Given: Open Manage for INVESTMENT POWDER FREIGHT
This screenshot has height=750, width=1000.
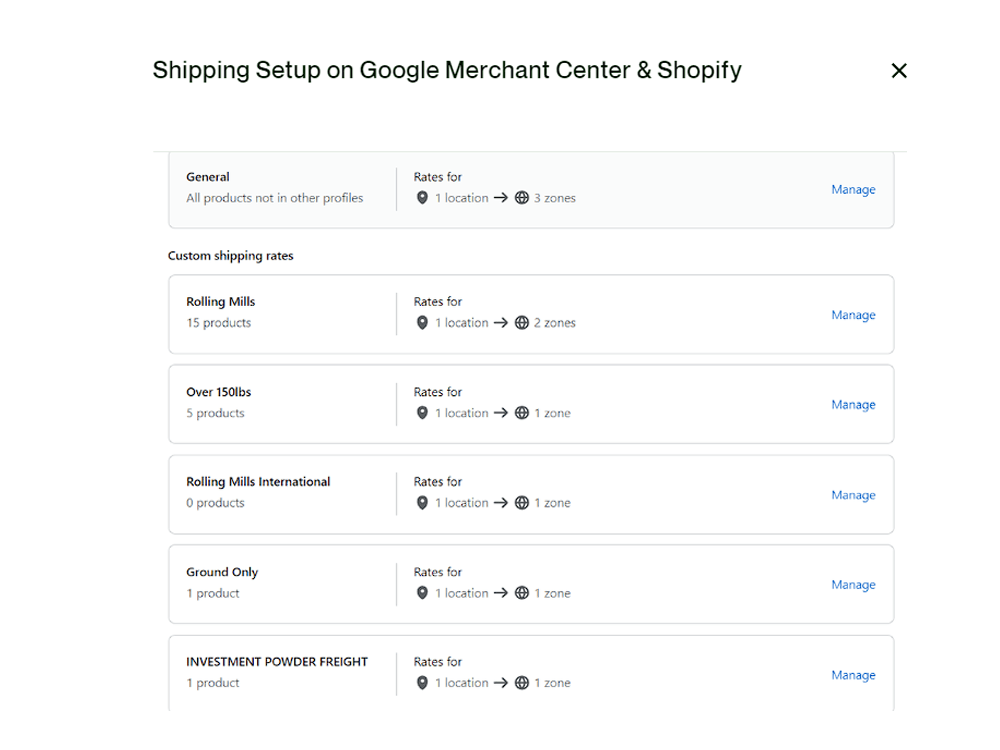Looking at the screenshot, I should tap(853, 674).
